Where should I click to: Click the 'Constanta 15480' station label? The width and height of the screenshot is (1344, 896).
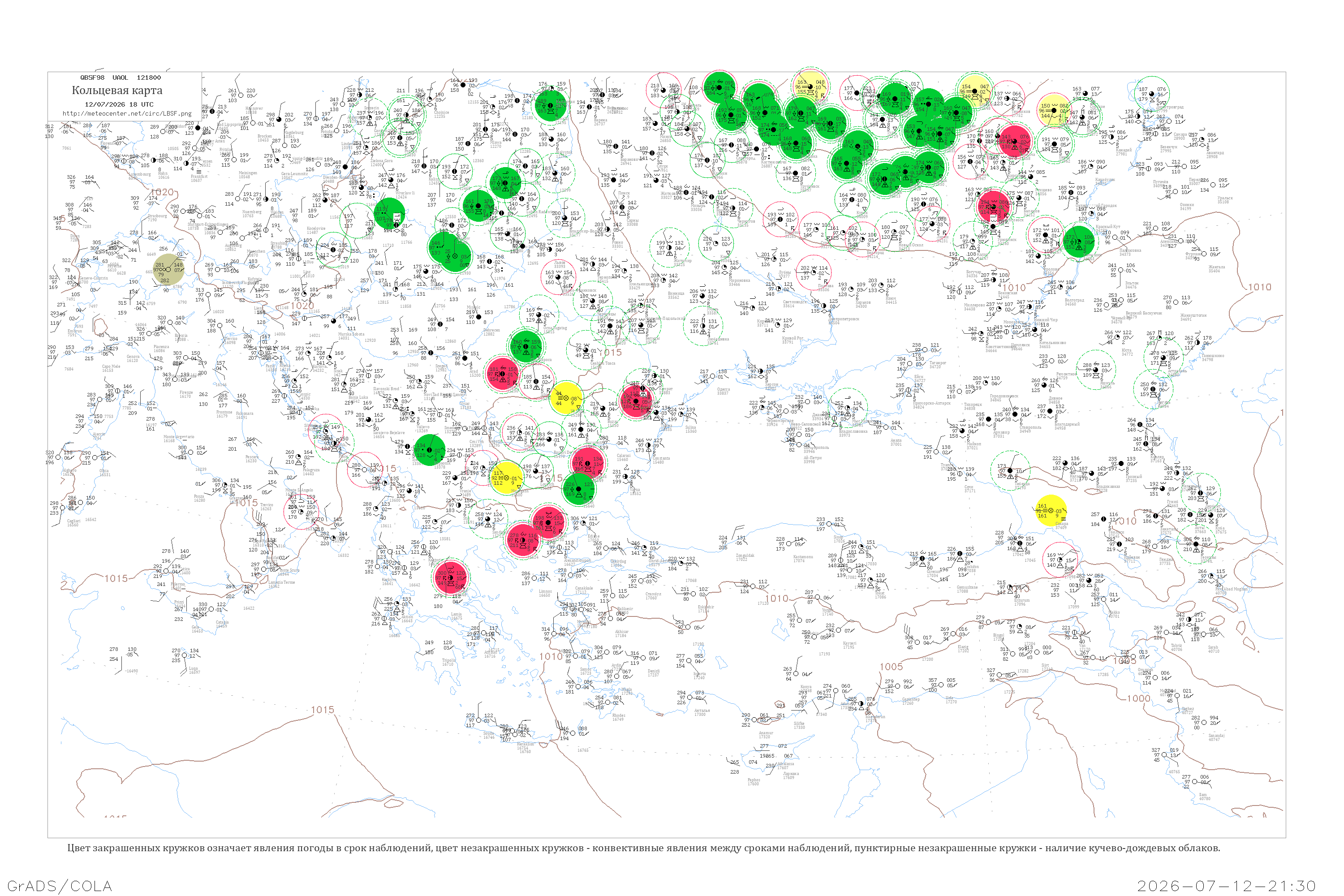tap(661, 460)
